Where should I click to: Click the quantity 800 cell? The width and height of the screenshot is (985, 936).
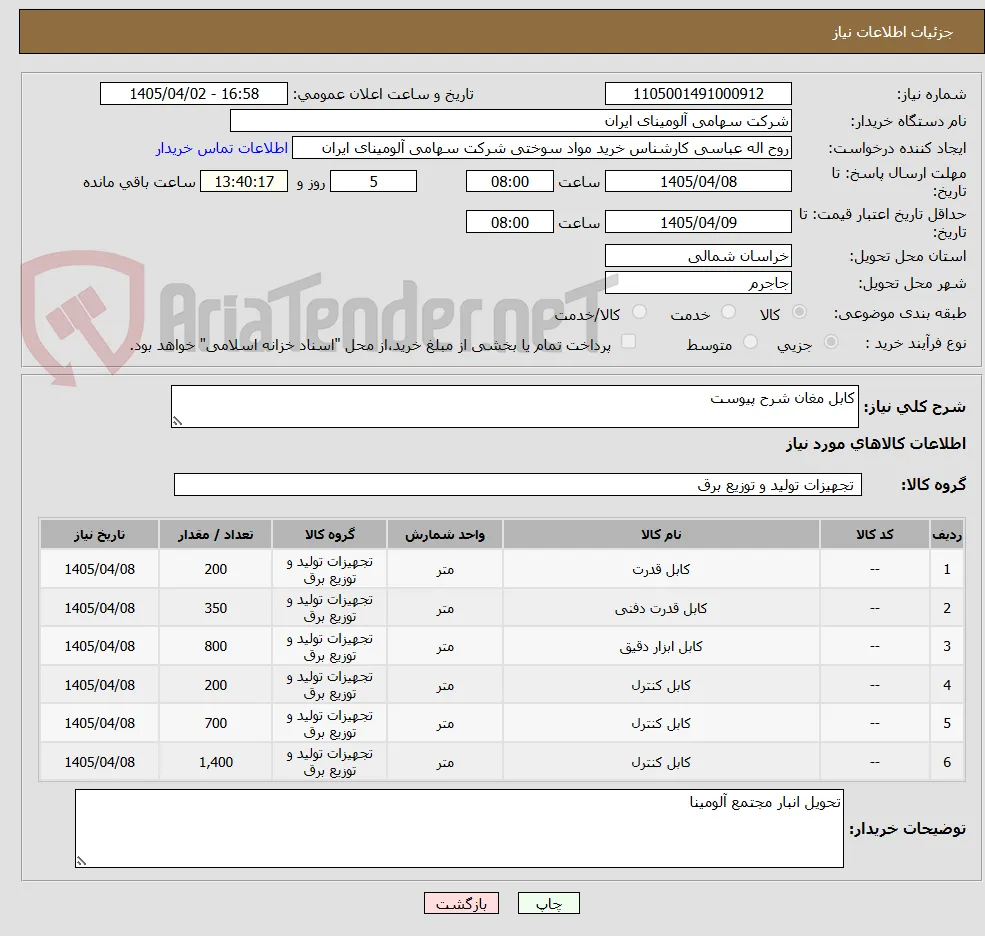[x=215, y=646]
